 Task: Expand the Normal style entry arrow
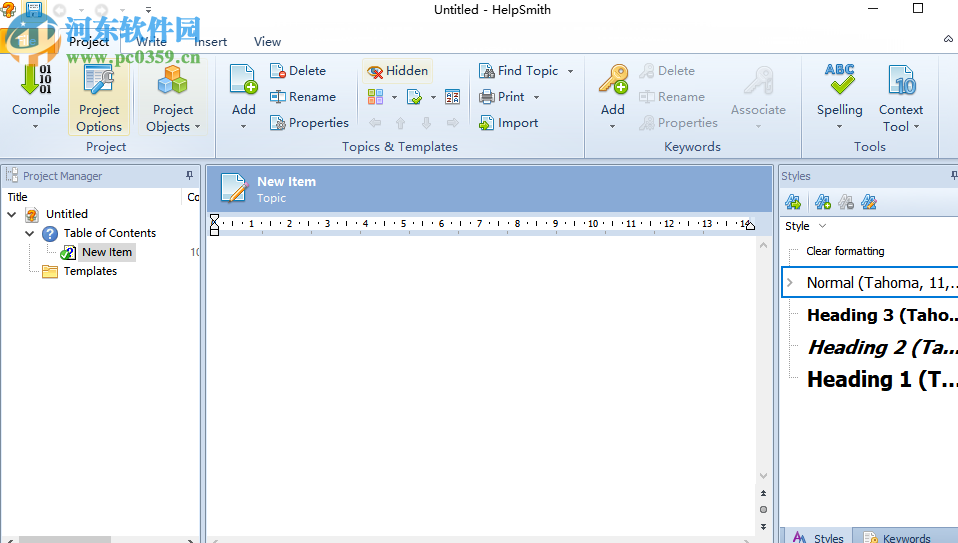(790, 283)
